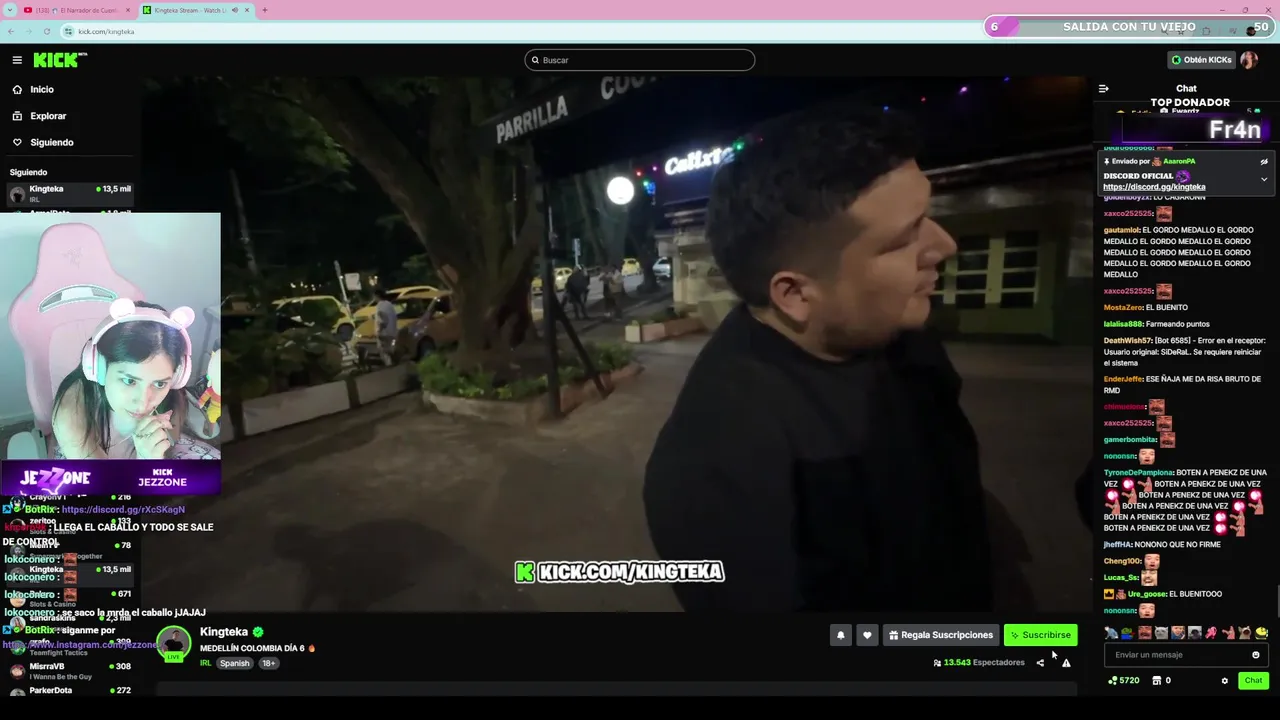
Task: Click the search magnifier icon
Action: coord(535,61)
